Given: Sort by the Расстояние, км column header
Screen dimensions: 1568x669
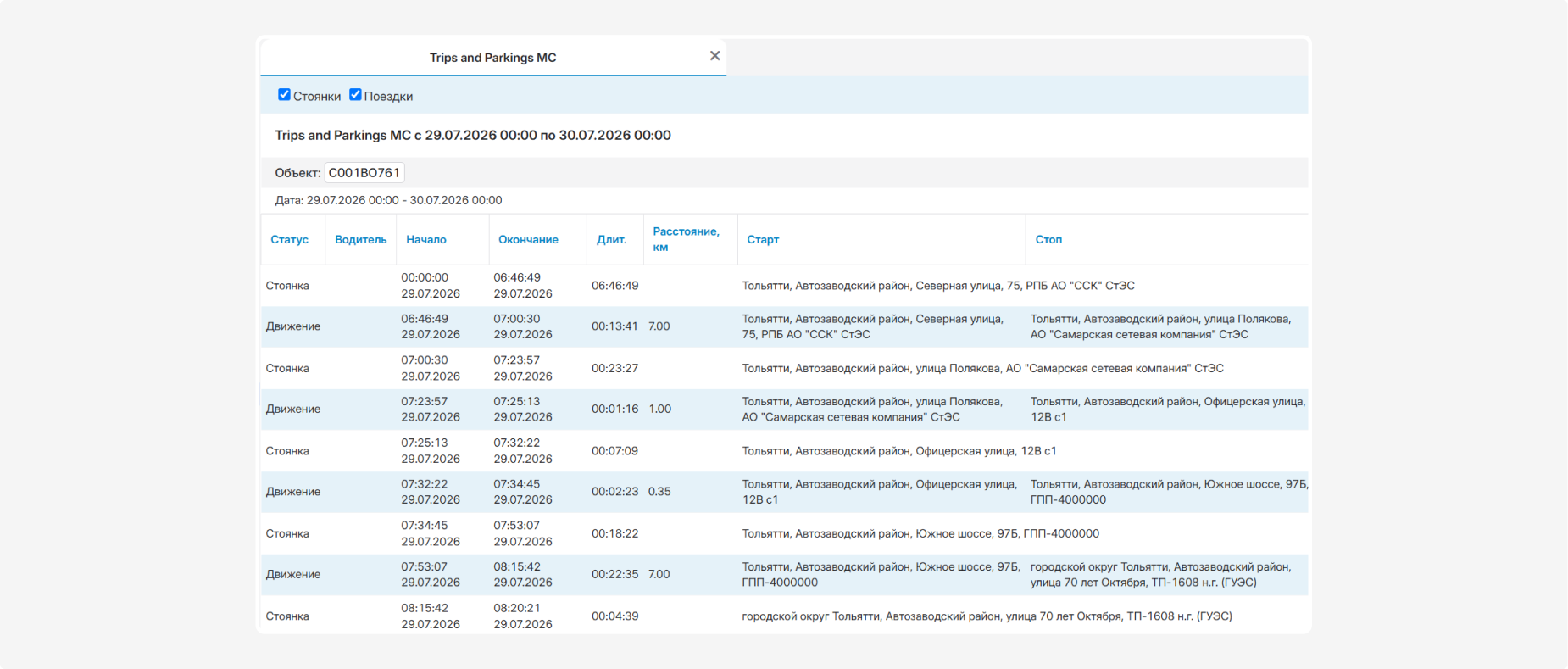Looking at the screenshot, I should (x=686, y=239).
